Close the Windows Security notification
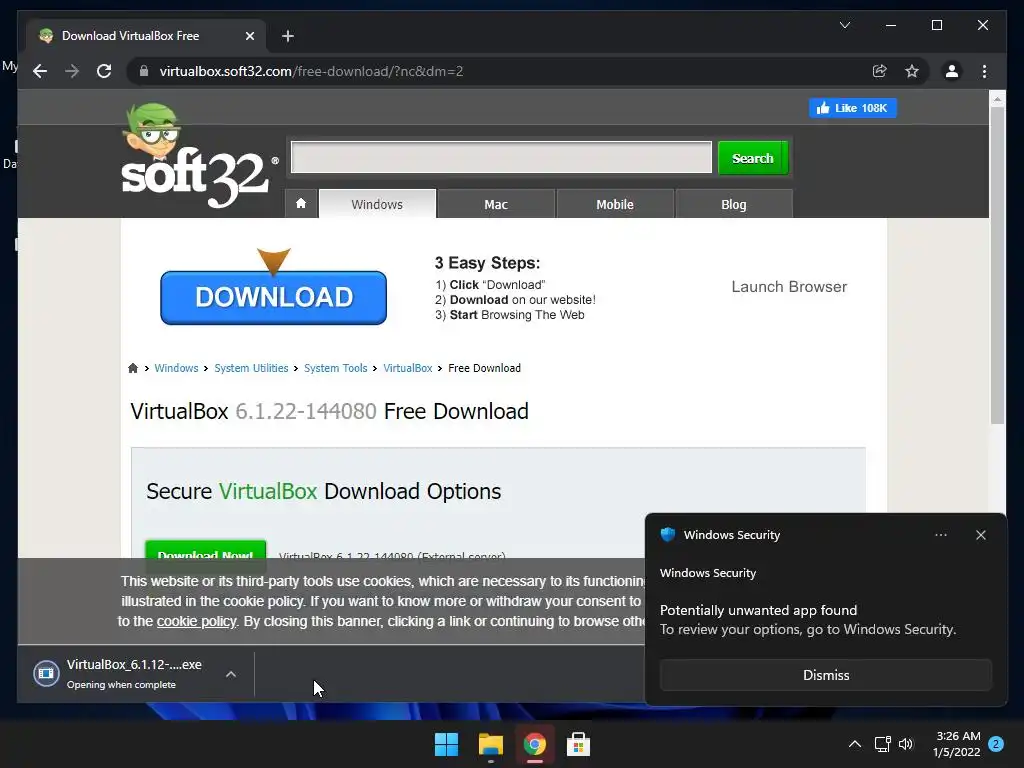The width and height of the screenshot is (1024, 768). (x=980, y=535)
